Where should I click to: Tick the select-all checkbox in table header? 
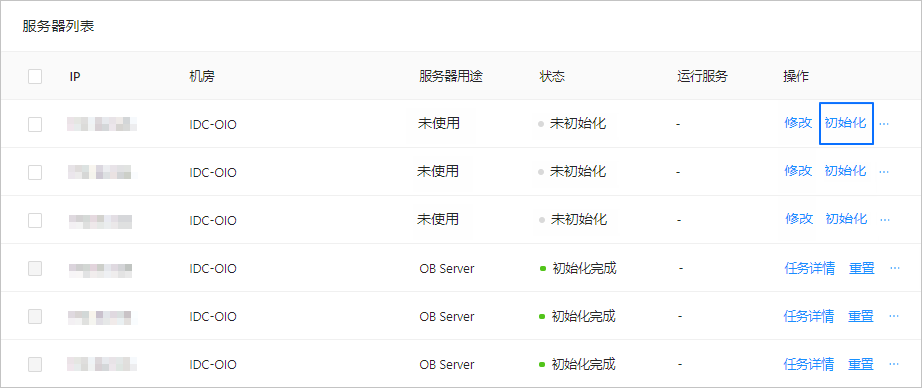(x=35, y=76)
